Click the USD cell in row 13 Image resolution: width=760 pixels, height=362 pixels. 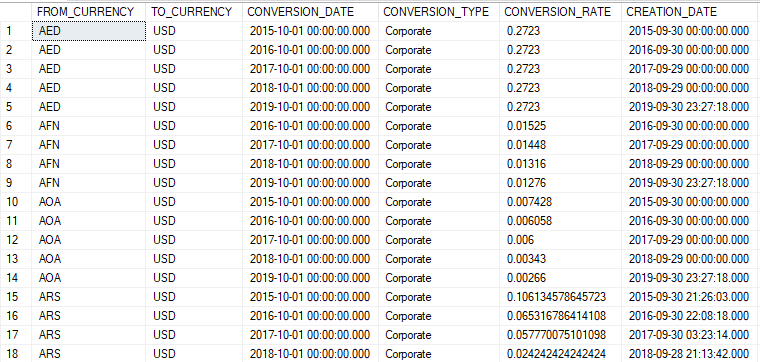194,259
